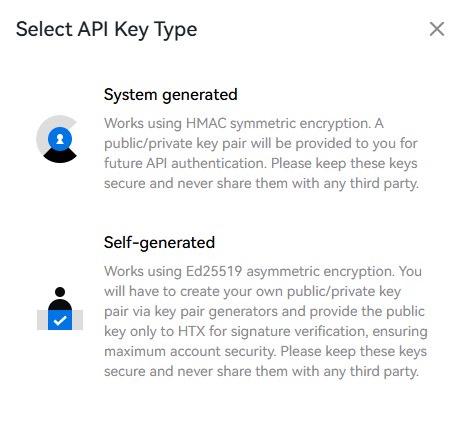
Task: Click 'future API authentication' text line
Action: pyautogui.click(x=185, y=163)
